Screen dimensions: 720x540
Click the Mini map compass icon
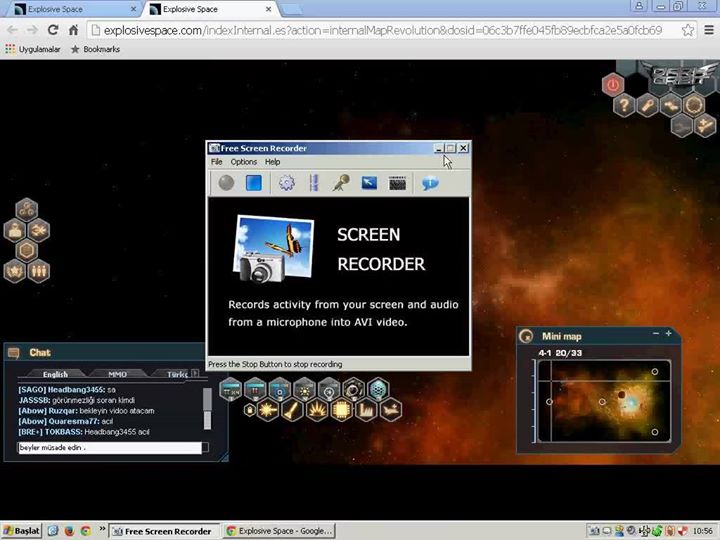tap(526, 336)
